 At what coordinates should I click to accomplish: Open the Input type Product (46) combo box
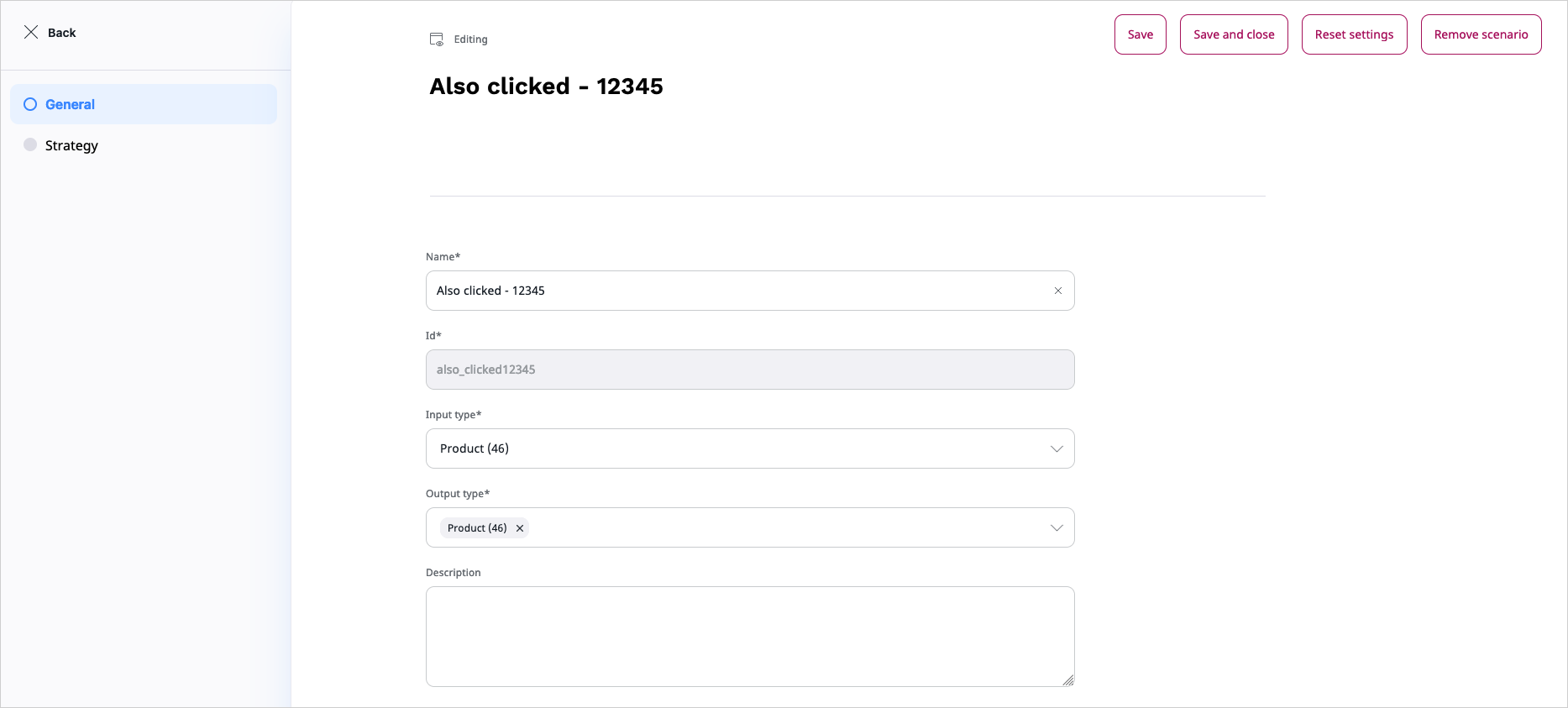tap(739, 448)
